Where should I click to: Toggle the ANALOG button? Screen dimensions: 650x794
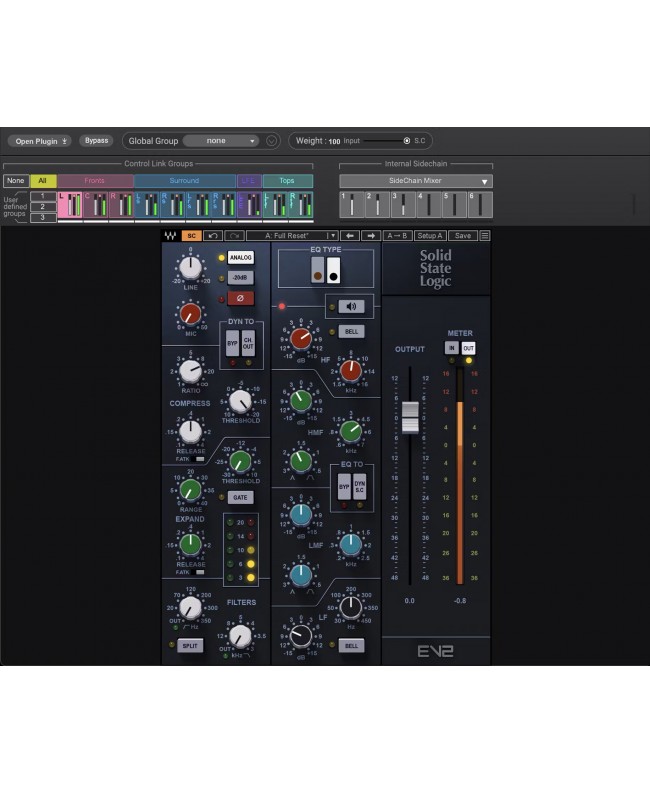click(x=240, y=258)
